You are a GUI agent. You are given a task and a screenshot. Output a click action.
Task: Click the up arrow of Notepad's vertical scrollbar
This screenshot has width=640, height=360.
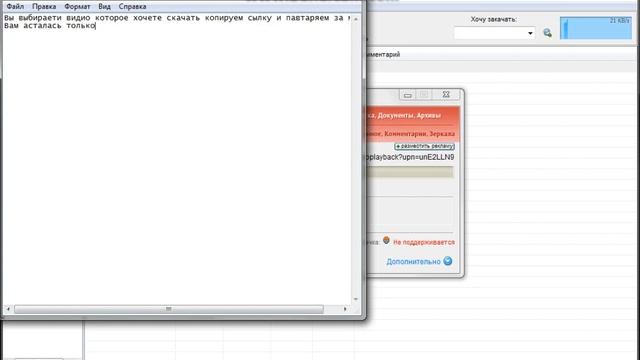pos(356,19)
